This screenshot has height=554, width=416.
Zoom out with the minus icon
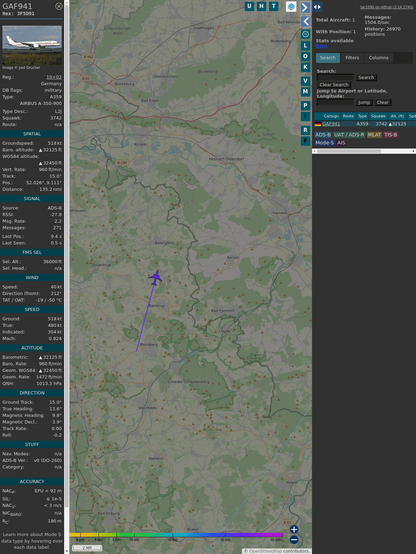click(294, 540)
